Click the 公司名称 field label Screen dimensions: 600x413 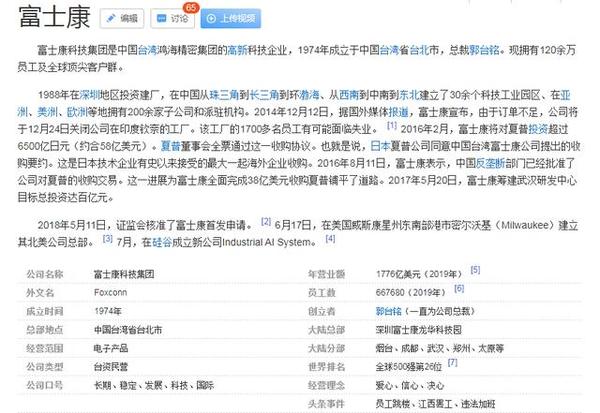(x=45, y=274)
